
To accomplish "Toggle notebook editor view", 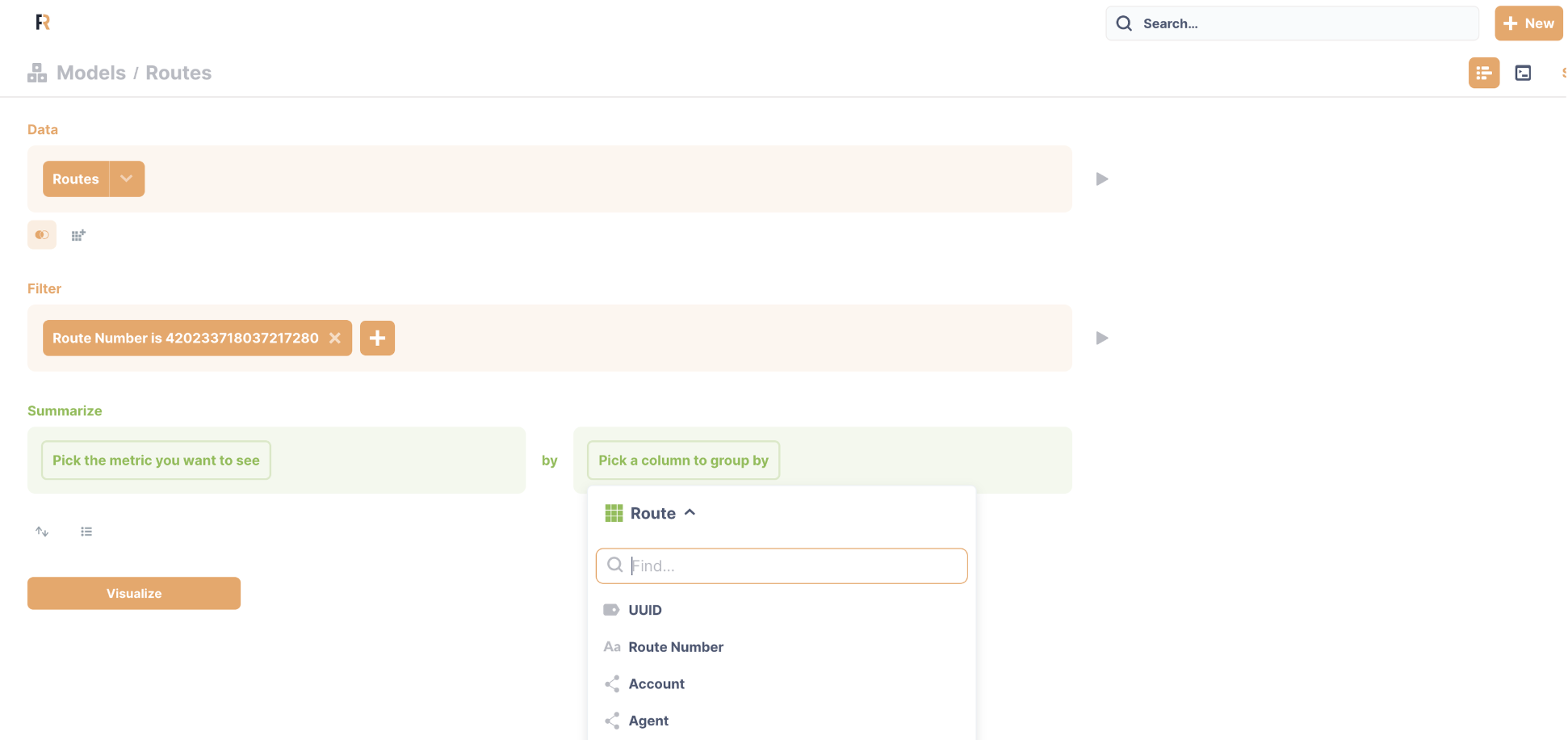I will [1483, 74].
